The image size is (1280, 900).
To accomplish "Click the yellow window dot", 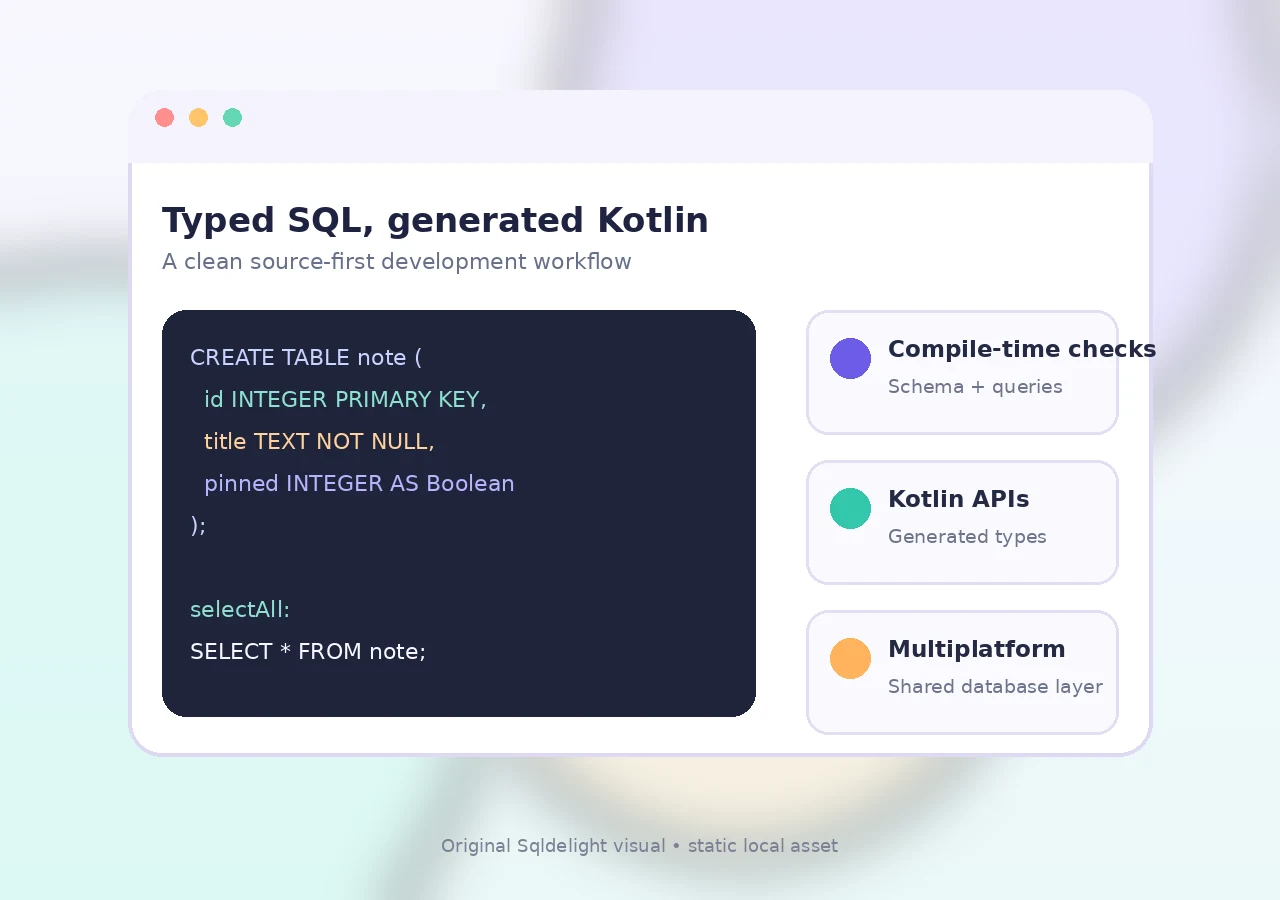I will coord(199,118).
